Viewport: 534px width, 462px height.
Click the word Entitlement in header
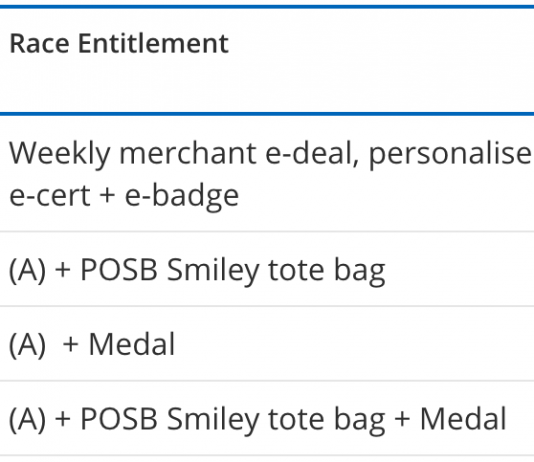[153, 44]
